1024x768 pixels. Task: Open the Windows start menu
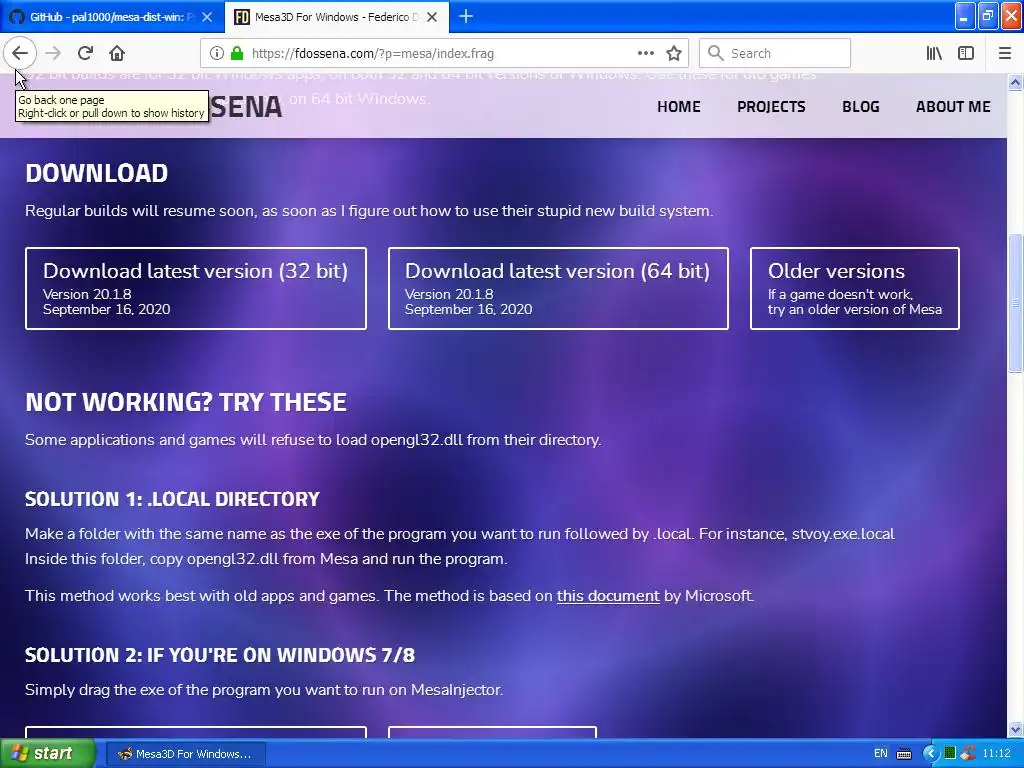[47, 754]
